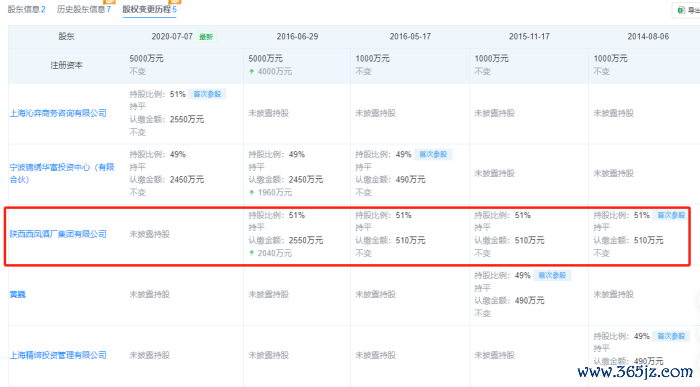Click 5000万元 registered capital under 2016-06-29
Image resolution: width=700 pixels, height=387 pixels.
(x=266, y=58)
